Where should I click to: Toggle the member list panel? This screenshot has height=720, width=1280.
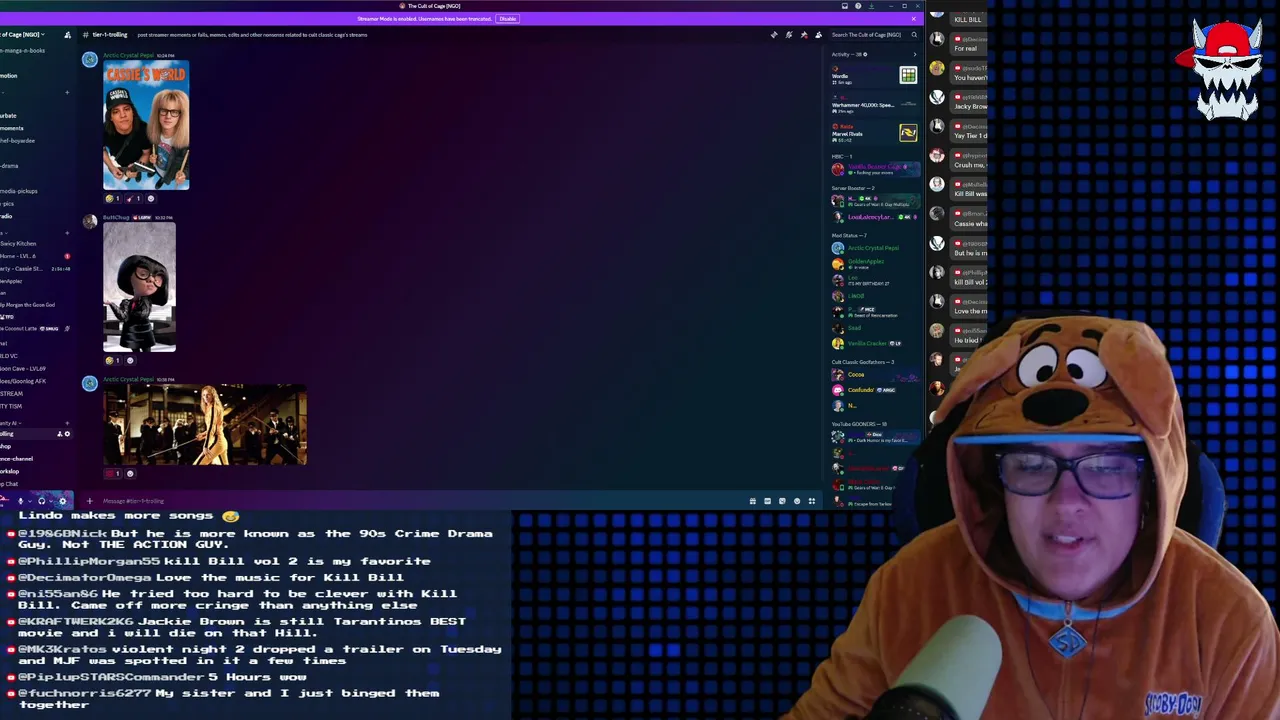pyautogui.click(x=819, y=35)
